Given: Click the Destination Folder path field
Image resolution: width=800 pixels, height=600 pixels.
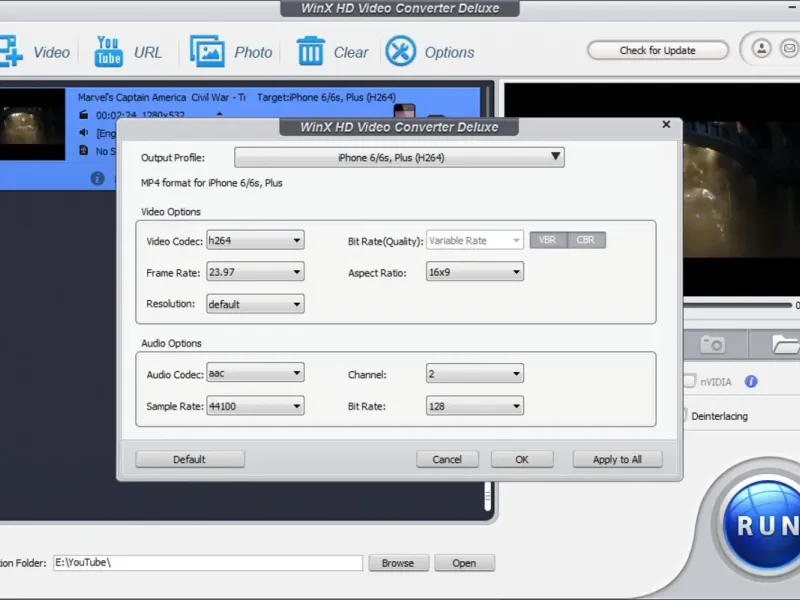Looking at the screenshot, I should coord(208,563).
